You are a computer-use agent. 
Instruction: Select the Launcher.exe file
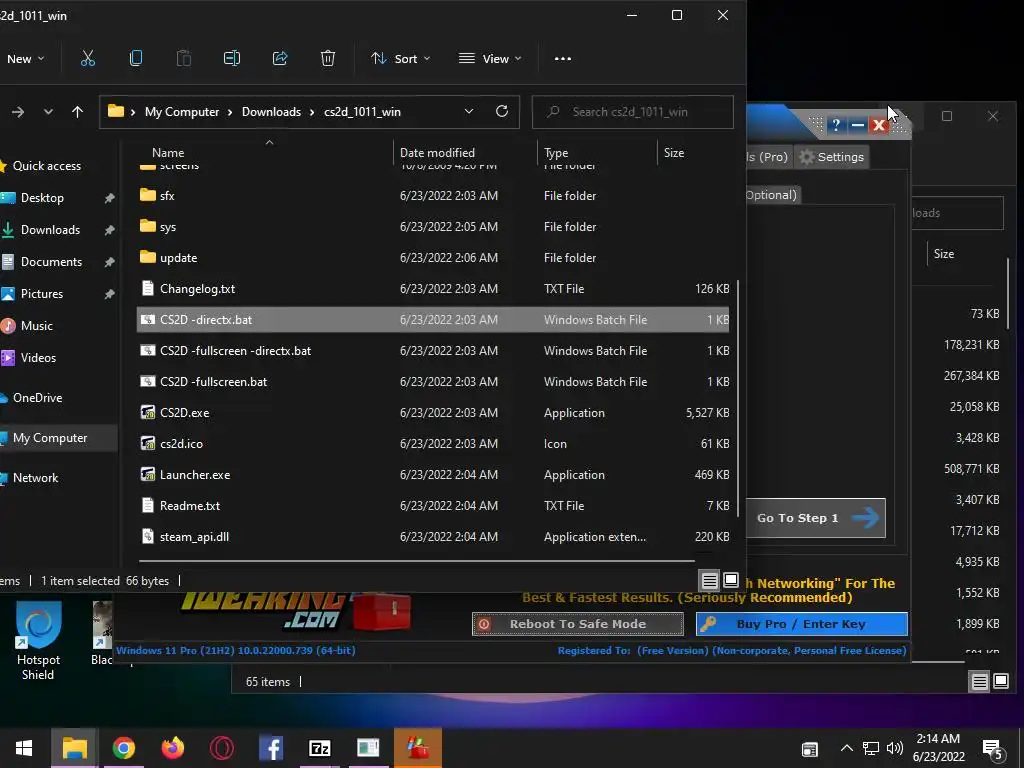click(432, 475)
